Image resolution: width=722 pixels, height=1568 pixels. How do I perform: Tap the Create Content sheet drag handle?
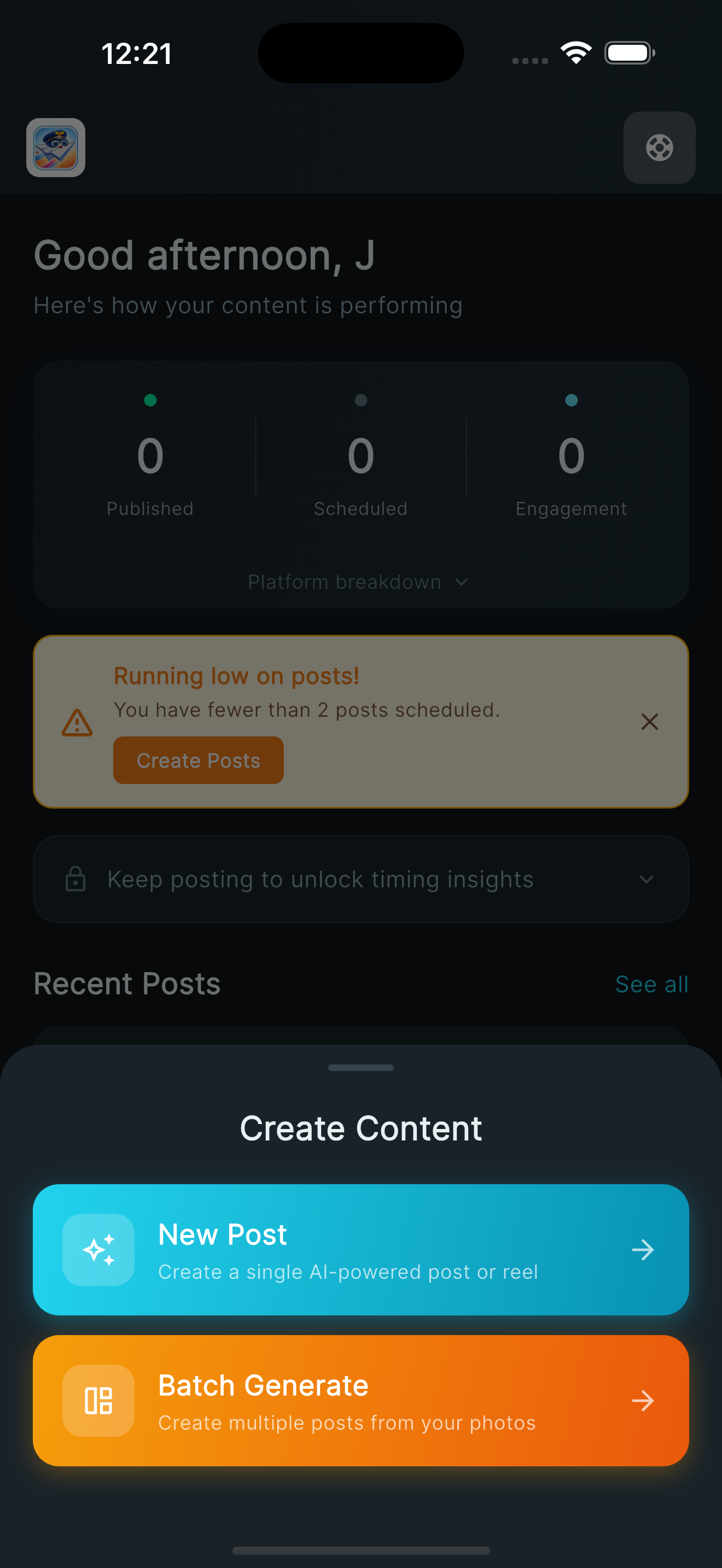tap(360, 1067)
